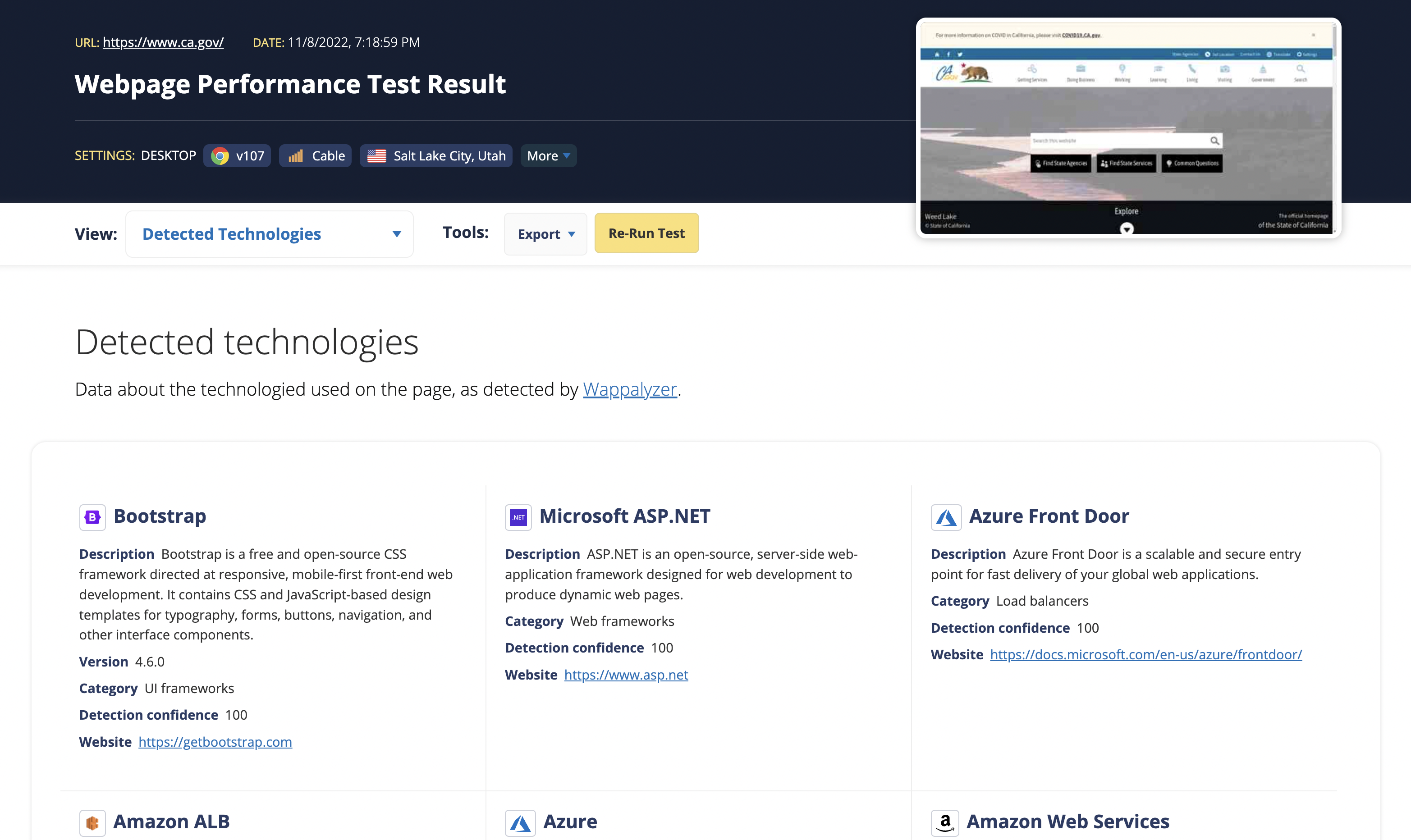Image resolution: width=1411 pixels, height=840 pixels.
Task: Click the Chrome v107 browser badge
Action: tap(237, 155)
